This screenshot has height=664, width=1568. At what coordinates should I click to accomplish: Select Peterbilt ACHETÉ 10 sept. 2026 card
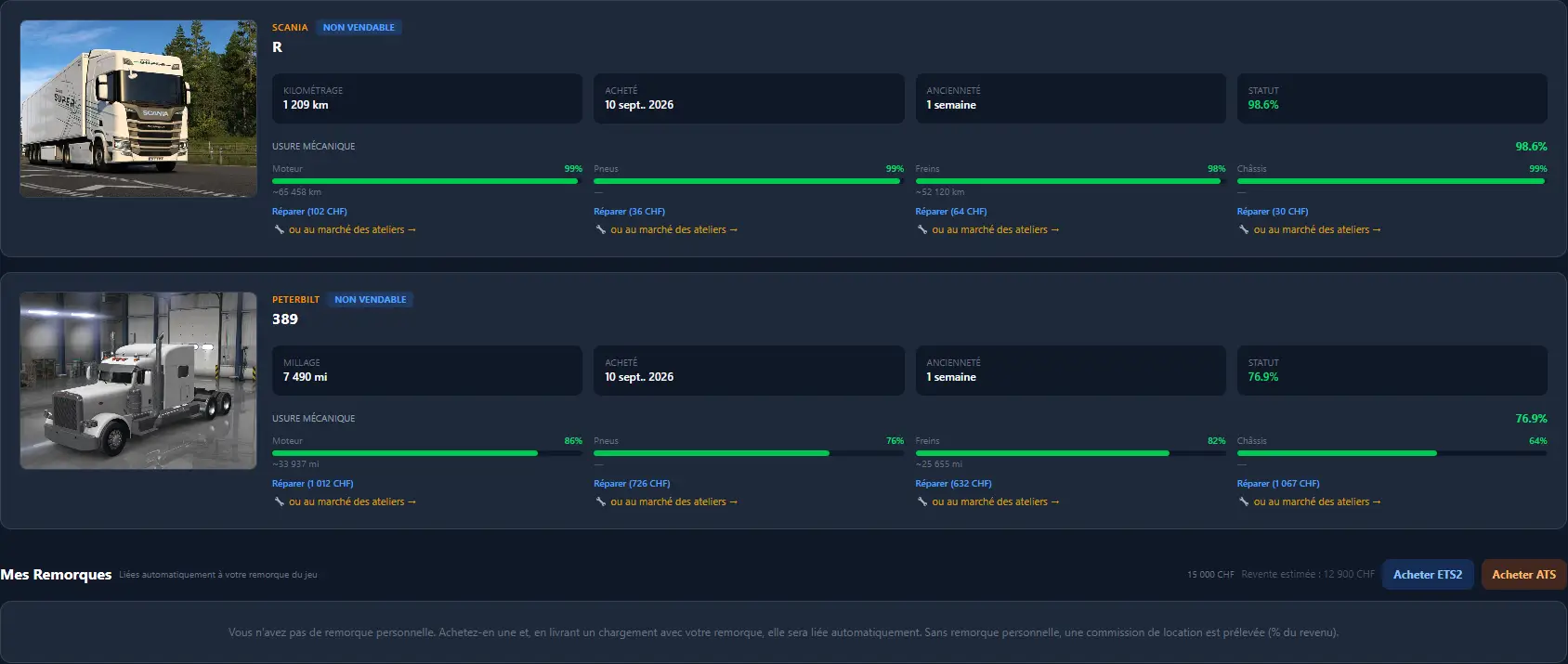click(749, 371)
